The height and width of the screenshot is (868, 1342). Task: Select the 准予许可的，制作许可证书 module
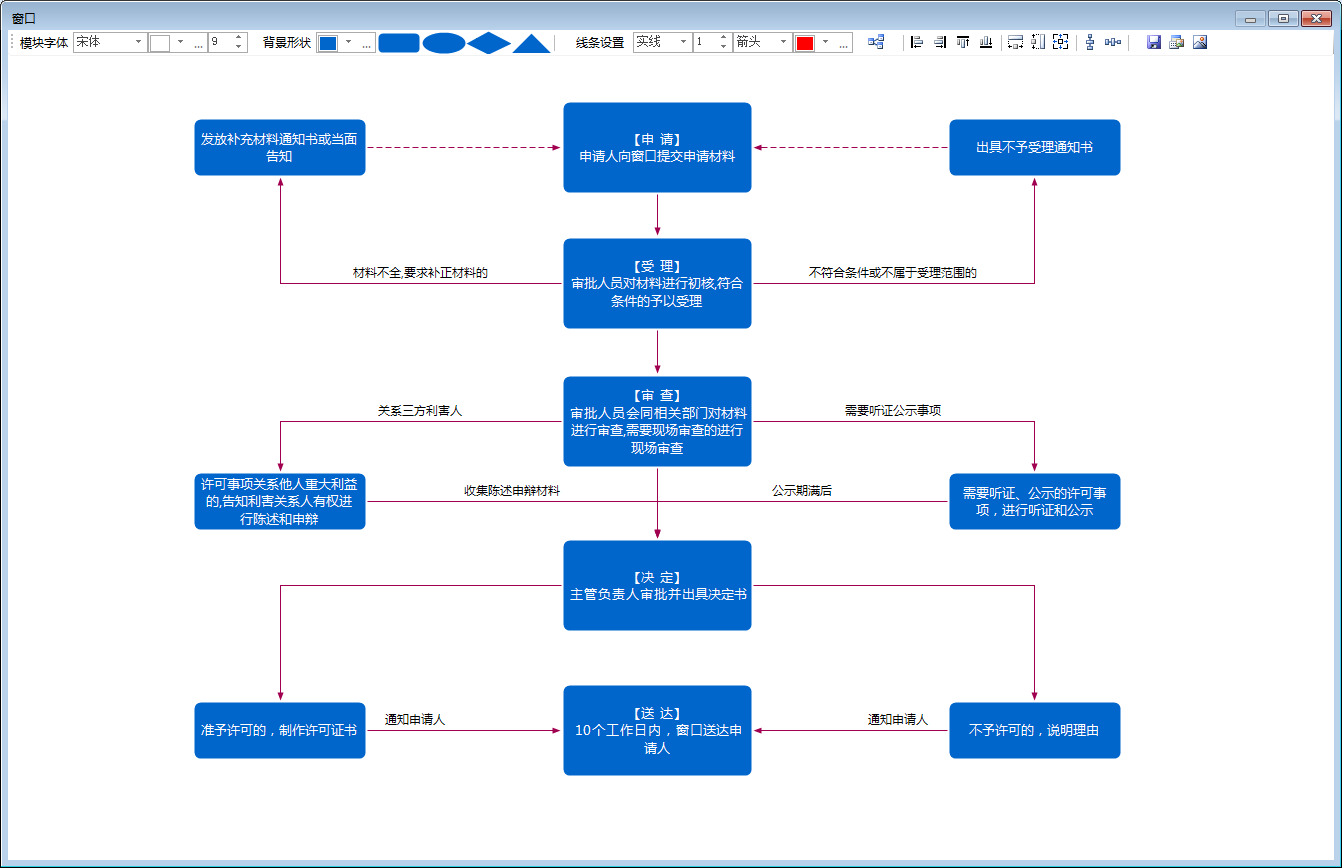click(x=280, y=730)
